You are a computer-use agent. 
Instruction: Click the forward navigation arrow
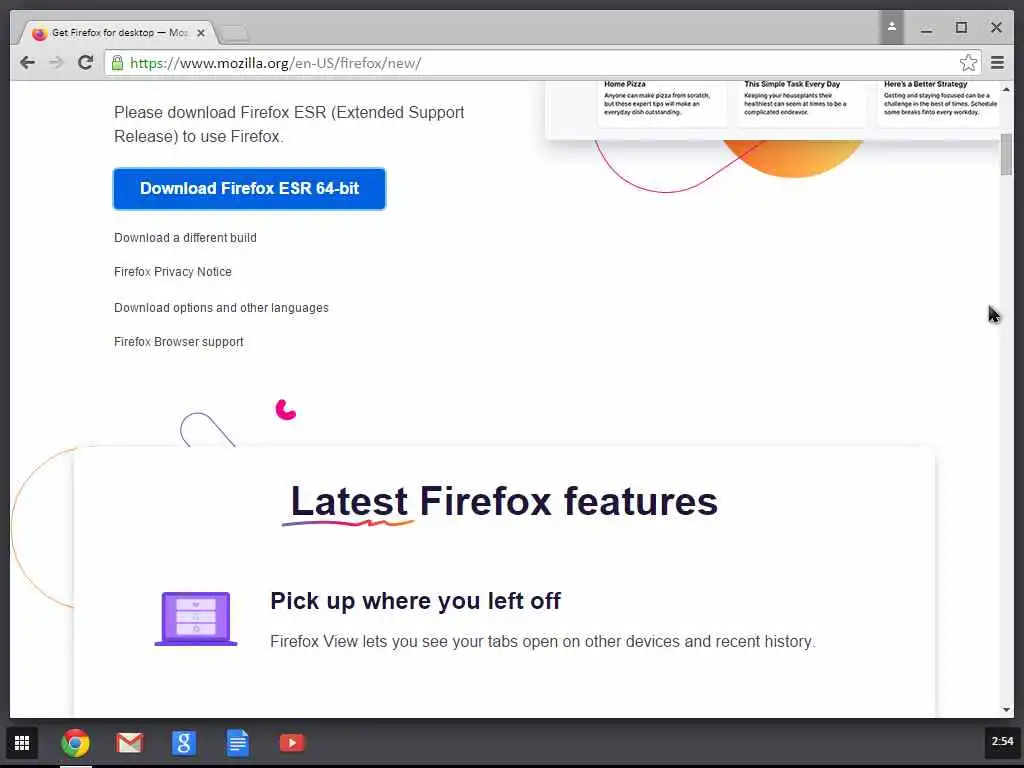point(56,63)
